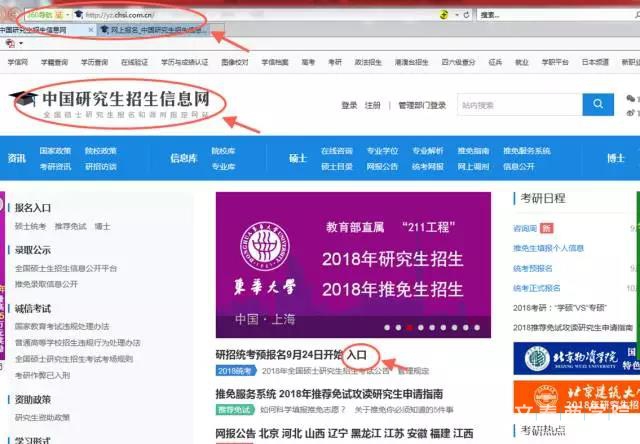Open 院校政策 in the blue nav bar
The image size is (640, 444).
pyautogui.click(x=100, y=151)
